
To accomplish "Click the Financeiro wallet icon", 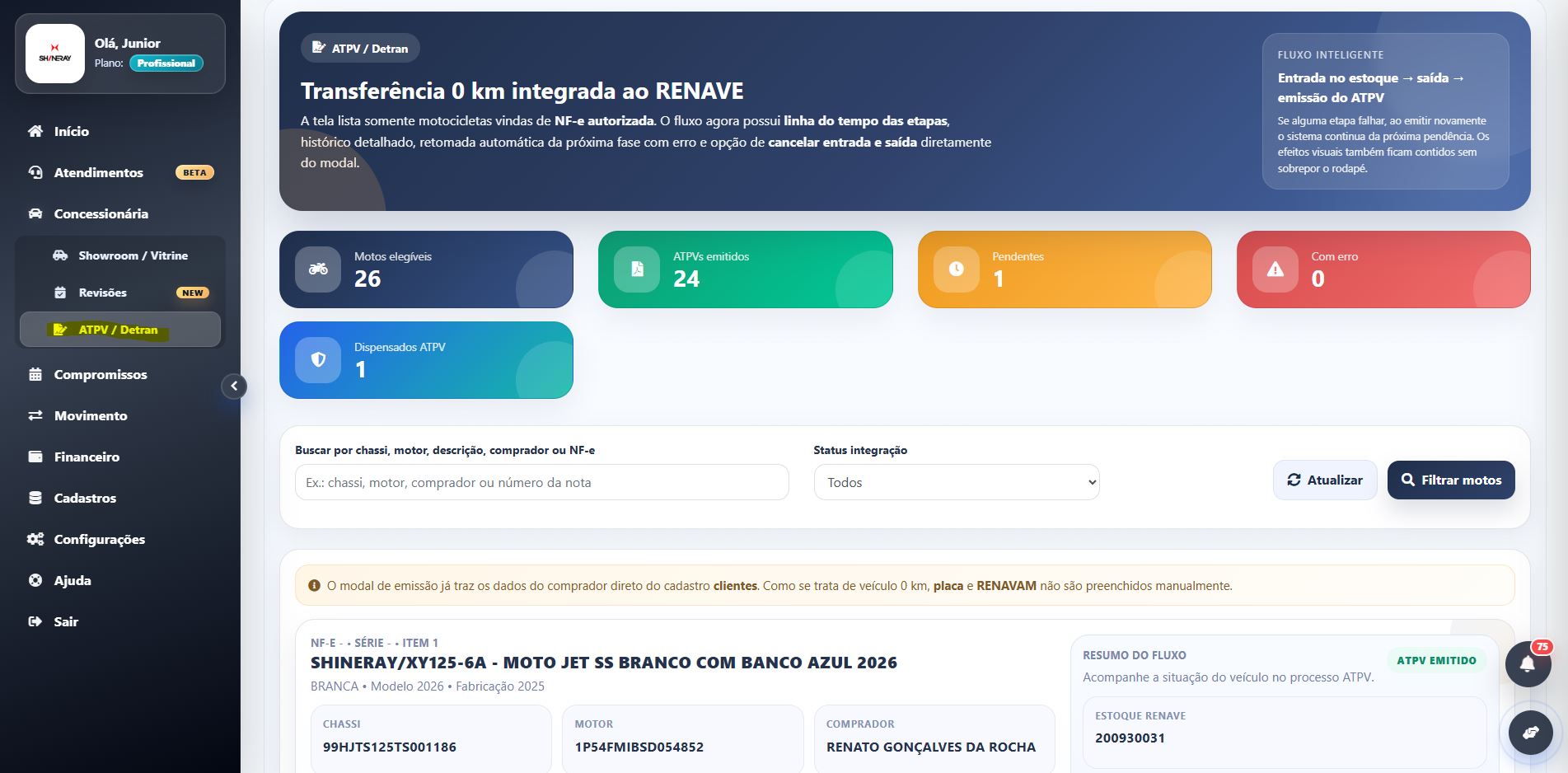I will [x=35, y=457].
